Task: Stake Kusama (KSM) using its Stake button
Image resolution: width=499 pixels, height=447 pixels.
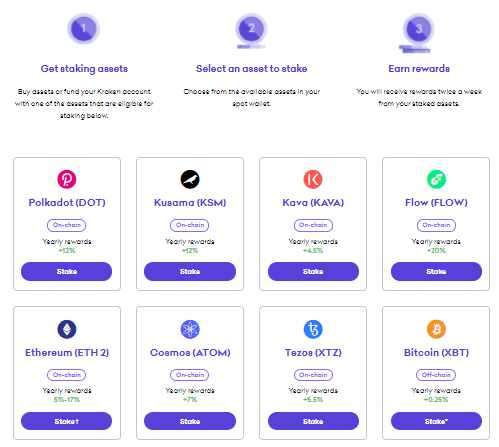Action: point(190,271)
